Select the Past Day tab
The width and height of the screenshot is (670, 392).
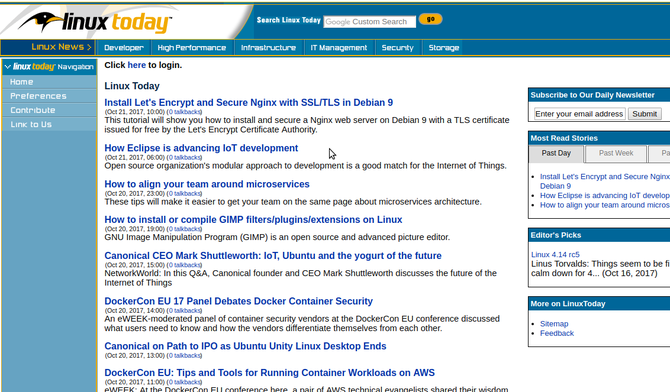click(x=556, y=153)
